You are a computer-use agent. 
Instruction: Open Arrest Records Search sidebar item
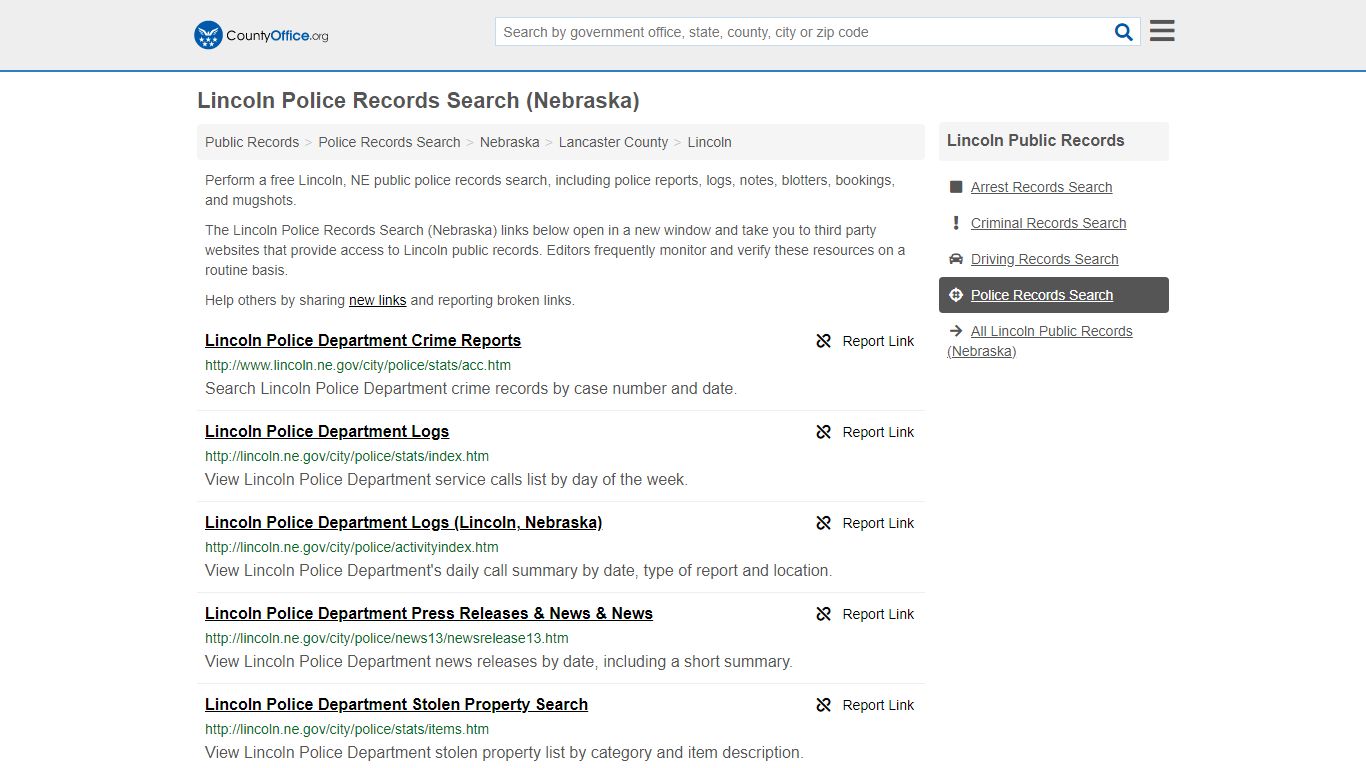point(1041,187)
